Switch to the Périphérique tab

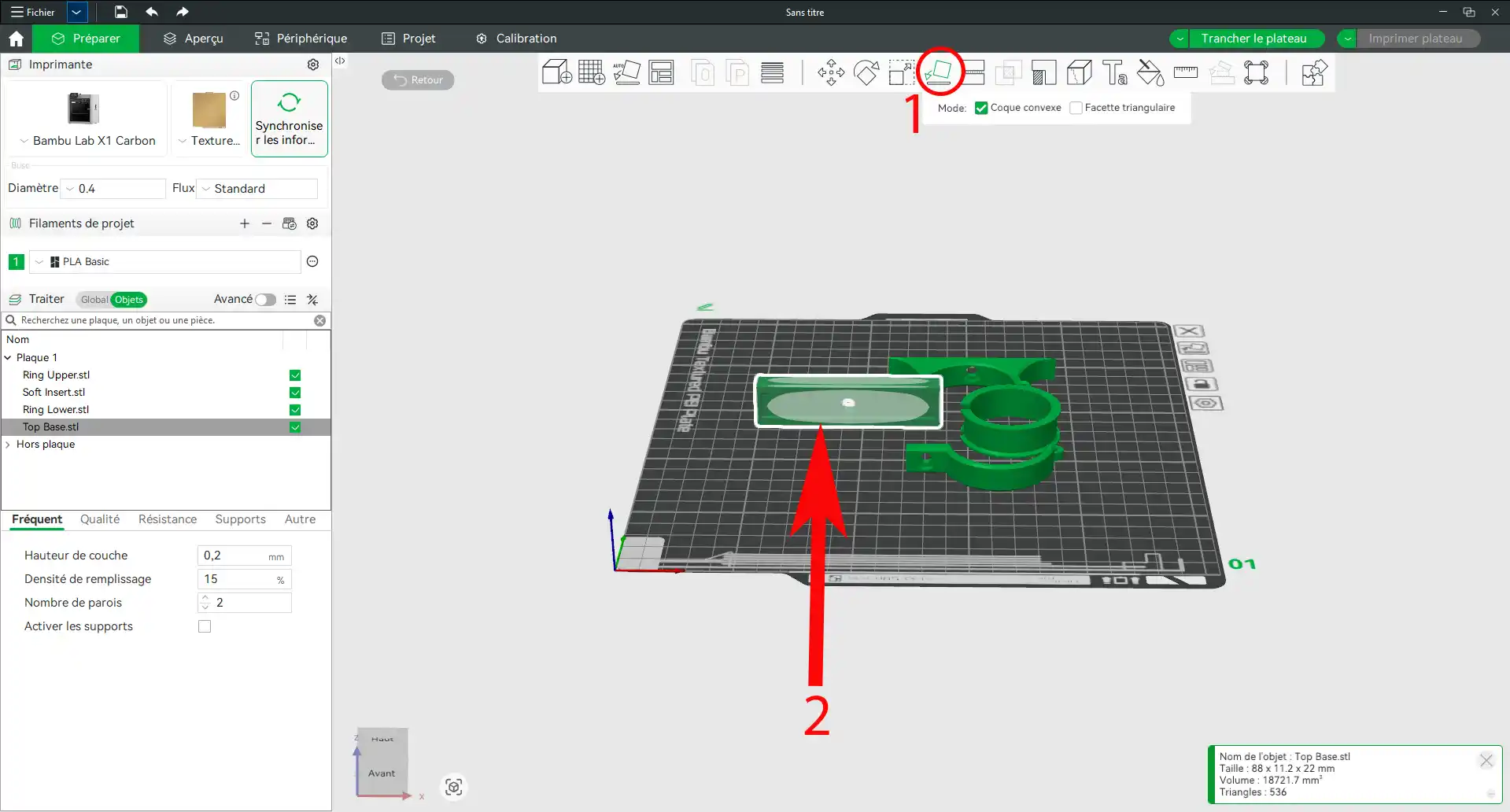pyautogui.click(x=301, y=39)
